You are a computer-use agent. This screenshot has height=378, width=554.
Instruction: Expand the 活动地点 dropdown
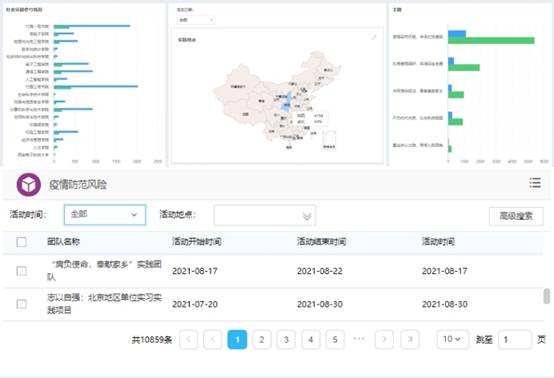(x=265, y=215)
